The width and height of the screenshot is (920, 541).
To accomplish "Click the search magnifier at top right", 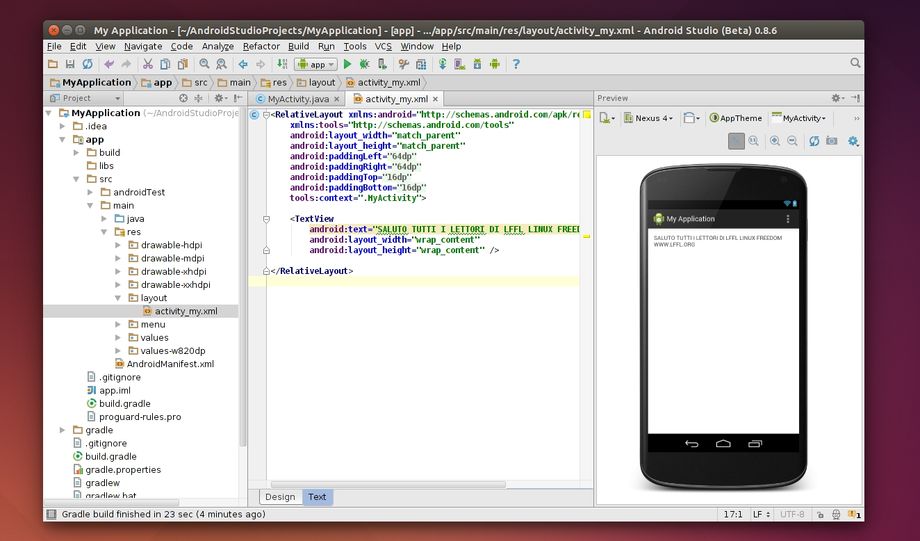I will click(855, 63).
